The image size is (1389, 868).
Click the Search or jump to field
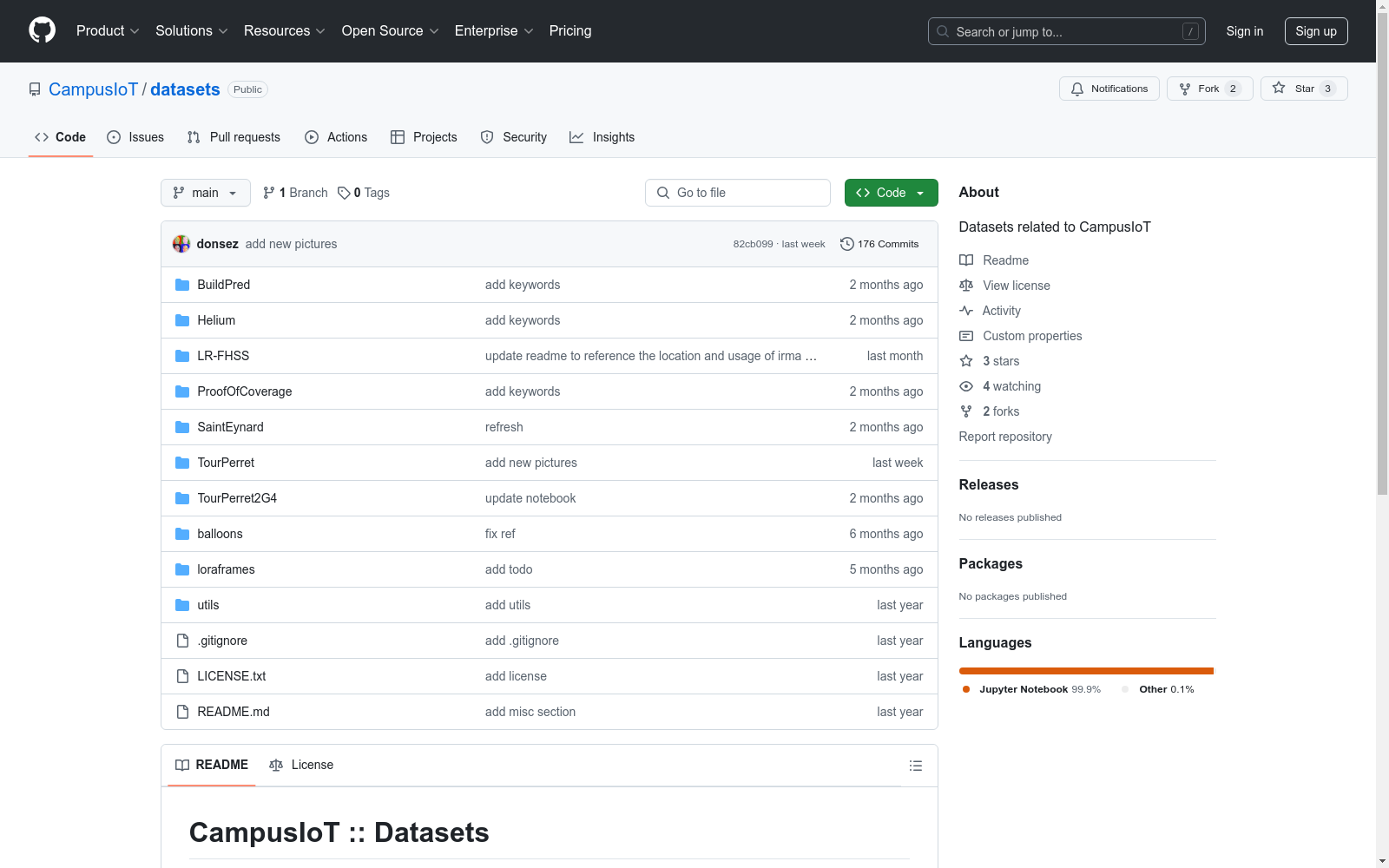tap(1067, 31)
